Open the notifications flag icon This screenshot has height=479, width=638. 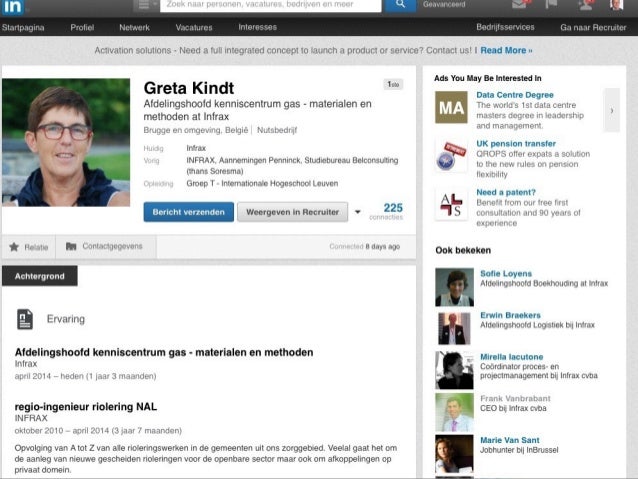pyautogui.click(x=551, y=5)
